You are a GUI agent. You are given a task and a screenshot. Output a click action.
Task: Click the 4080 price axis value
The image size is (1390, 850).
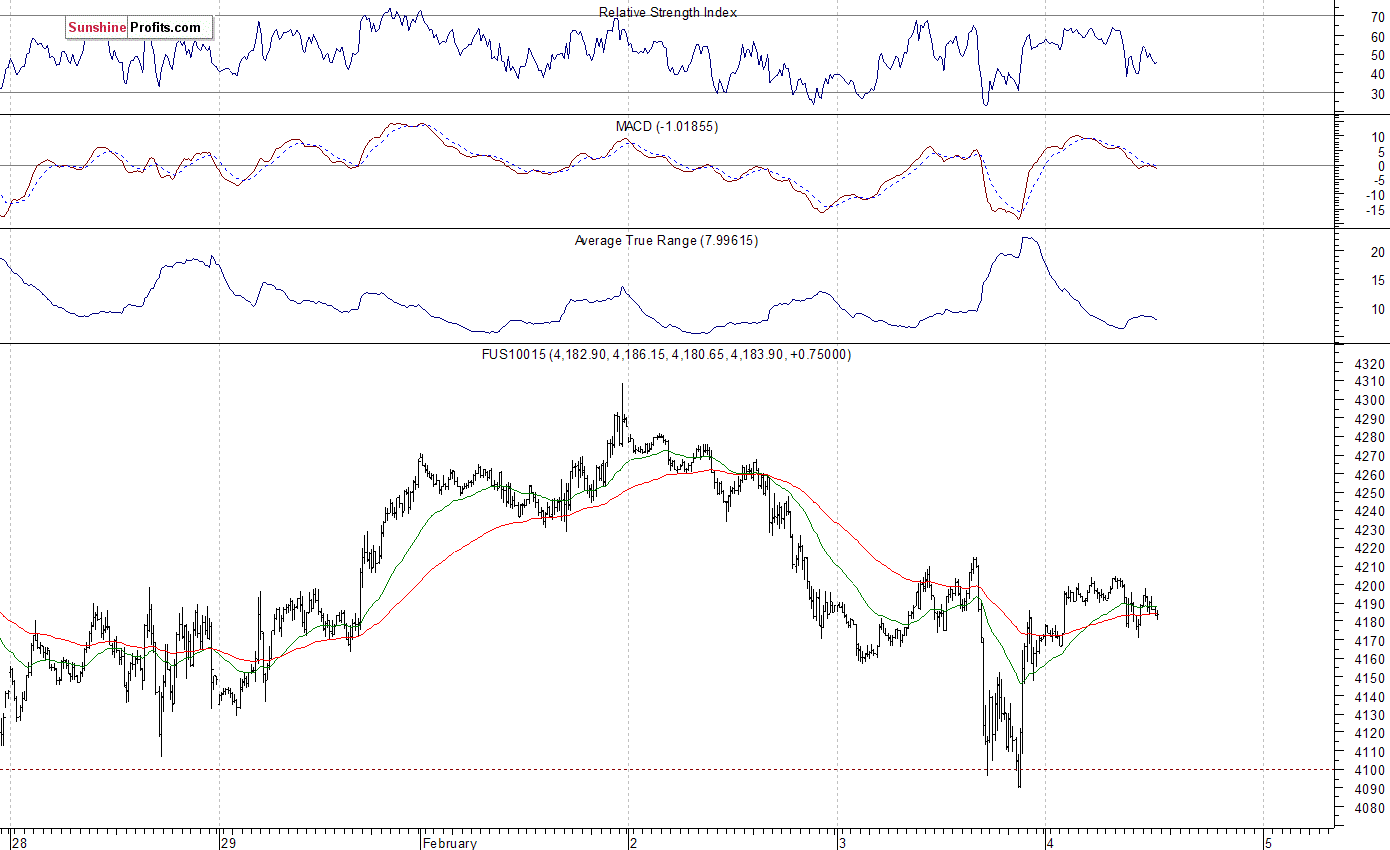tap(1370, 807)
